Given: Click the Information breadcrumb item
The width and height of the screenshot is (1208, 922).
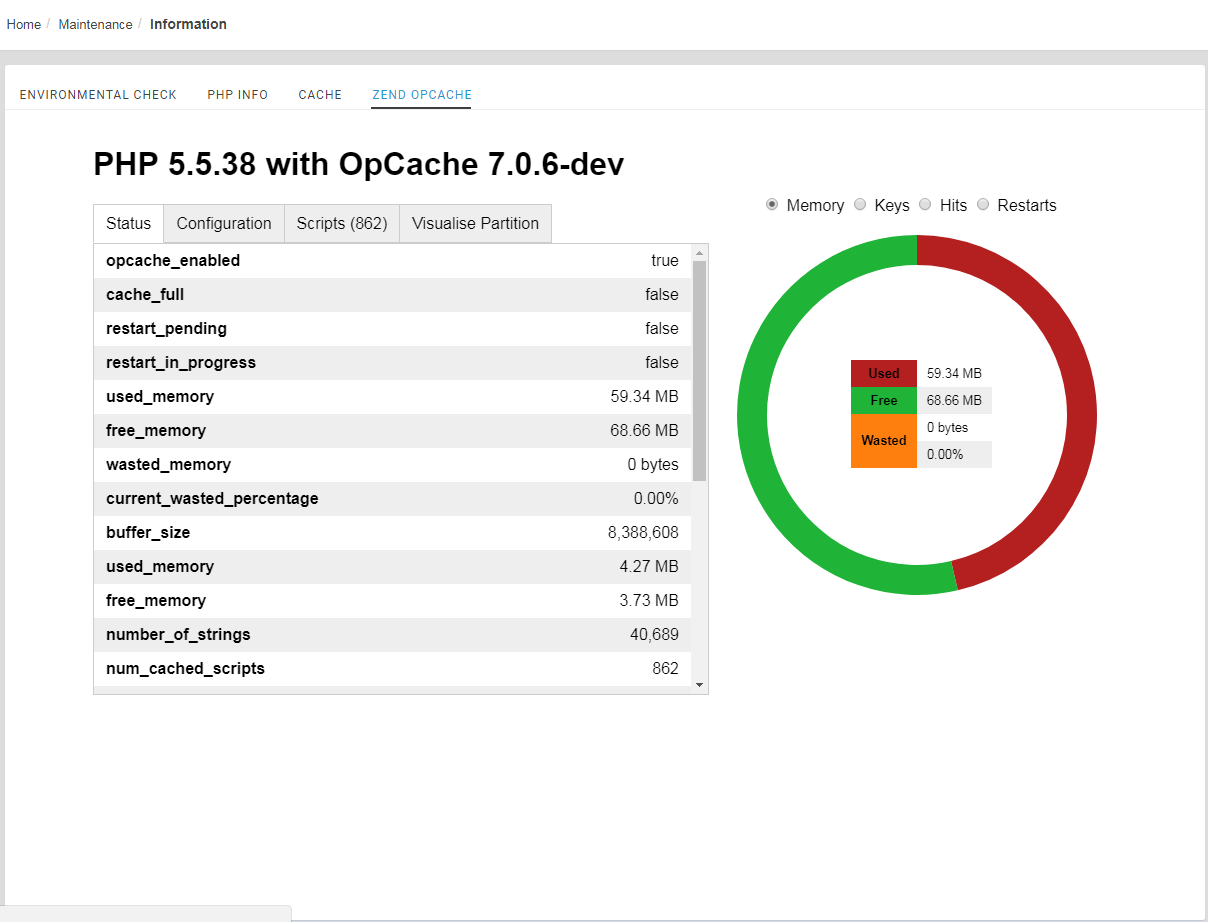Looking at the screenshot, I should click(x=188, y=24).
